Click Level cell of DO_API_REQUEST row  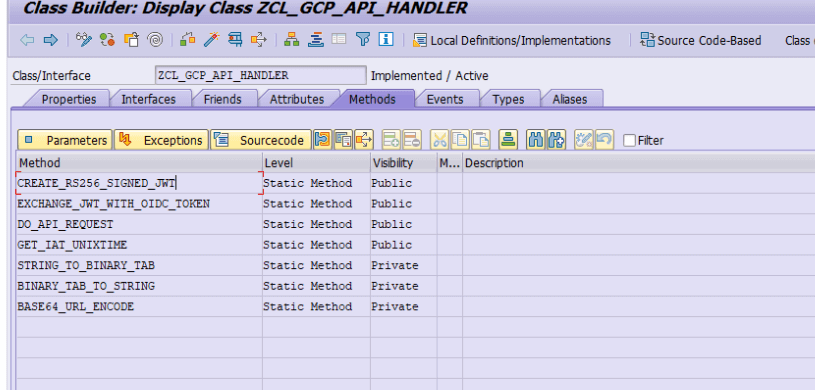pyautogui.click(x=317, y=224)
